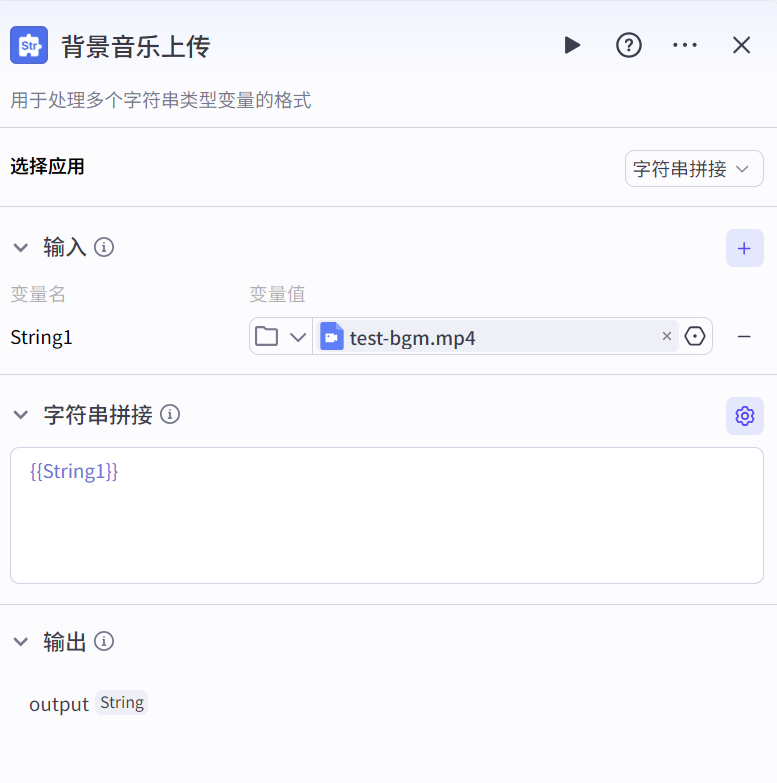The height and width of the screenshot is (783, 777).
Task: Open the three-dot more options menu
Action: 685,45
